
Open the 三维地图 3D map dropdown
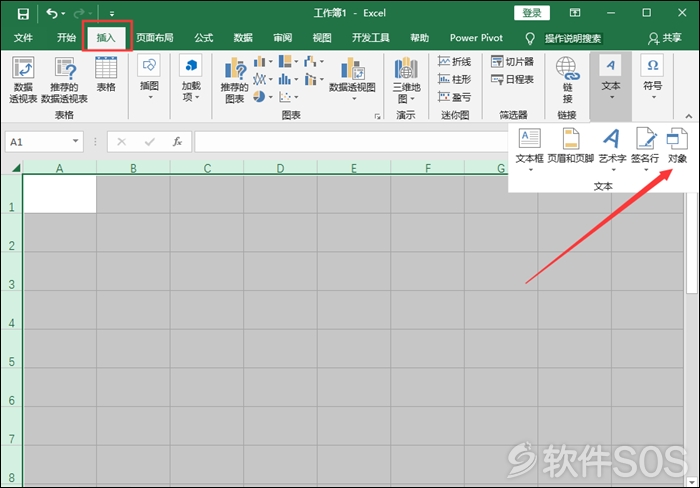coord(406,80)
